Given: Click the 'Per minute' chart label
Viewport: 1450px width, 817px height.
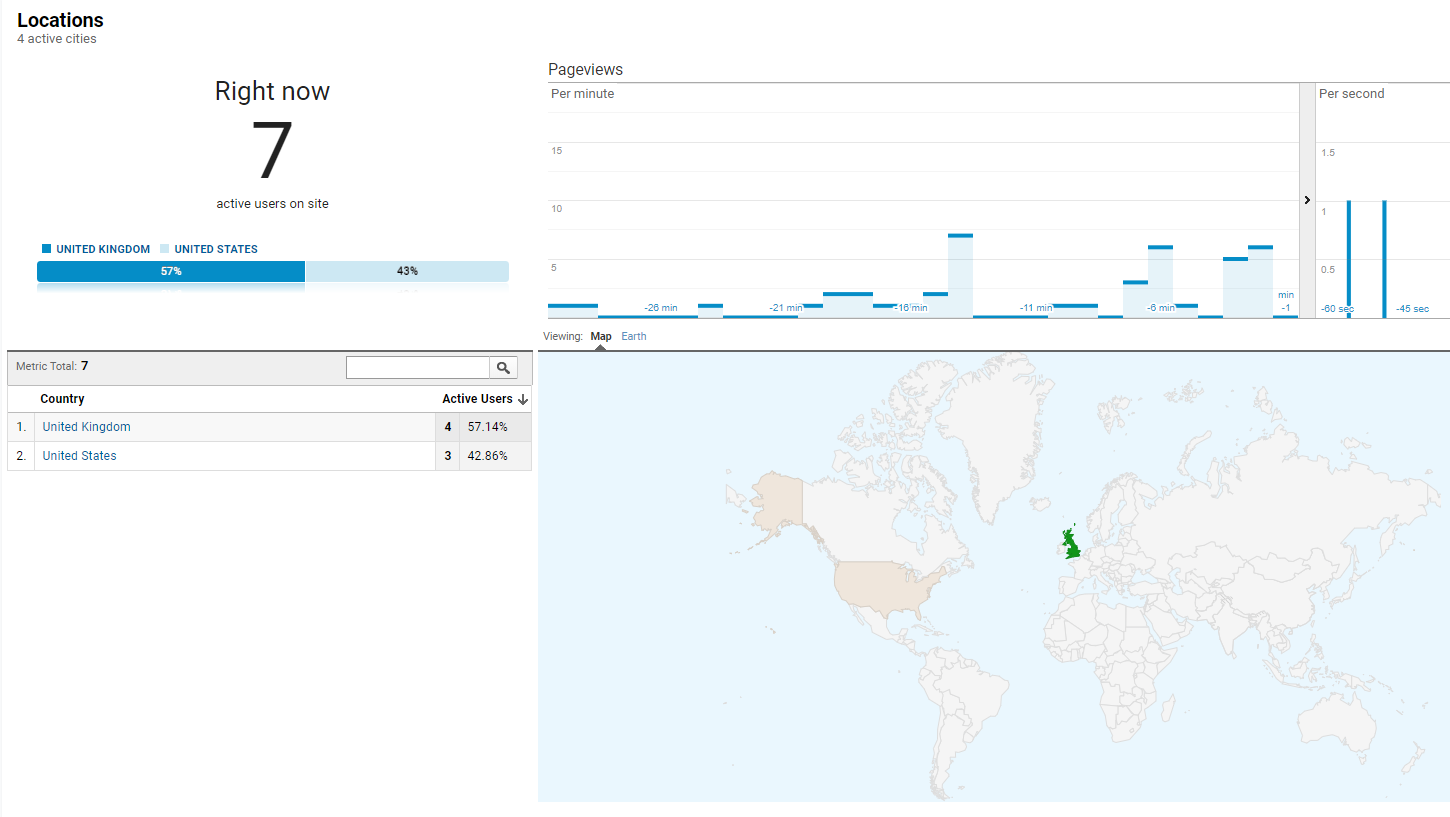Looking at the screenshot, I should click(x=582, y=94).
